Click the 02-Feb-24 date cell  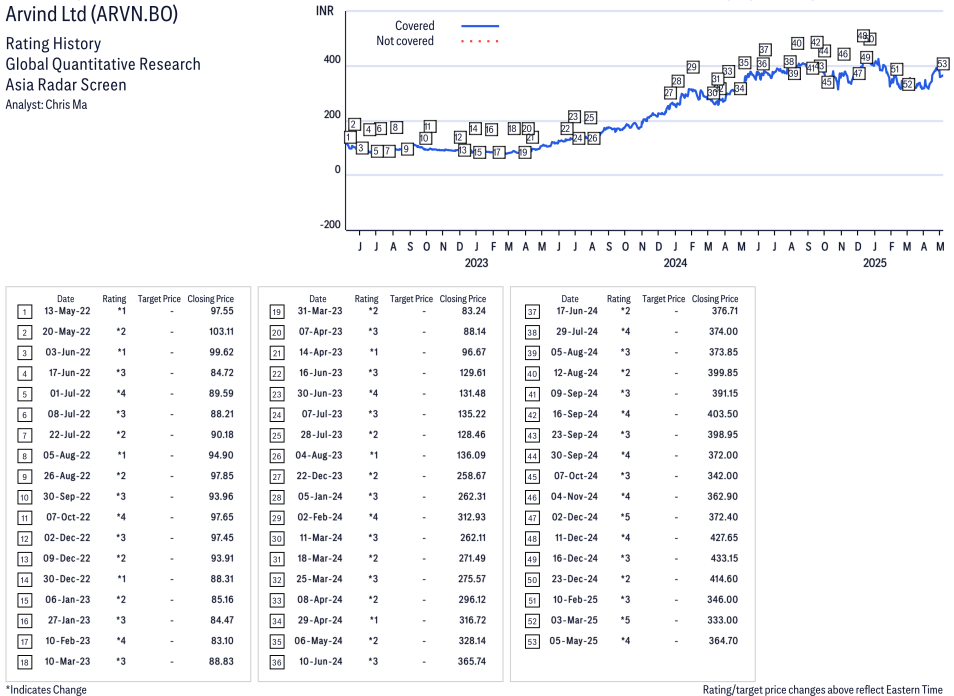(319, 517)
